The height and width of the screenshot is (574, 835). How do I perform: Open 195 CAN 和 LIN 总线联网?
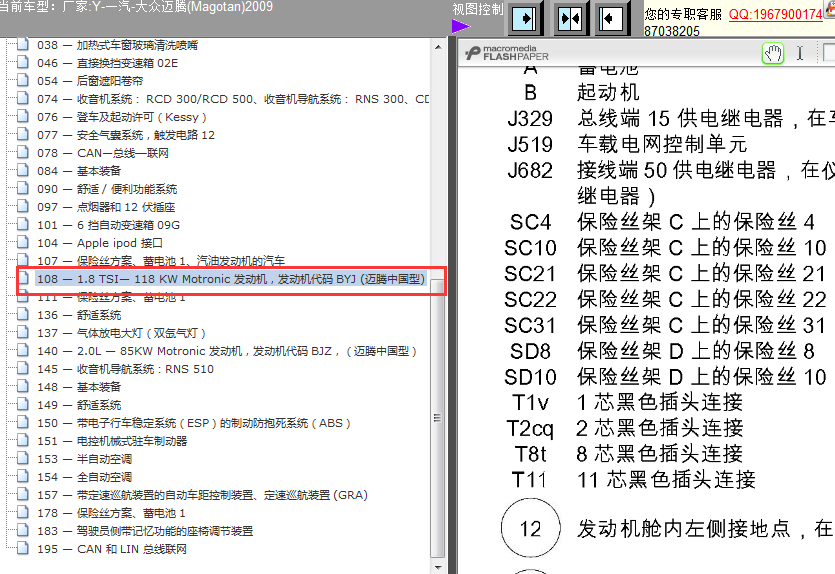112,550
